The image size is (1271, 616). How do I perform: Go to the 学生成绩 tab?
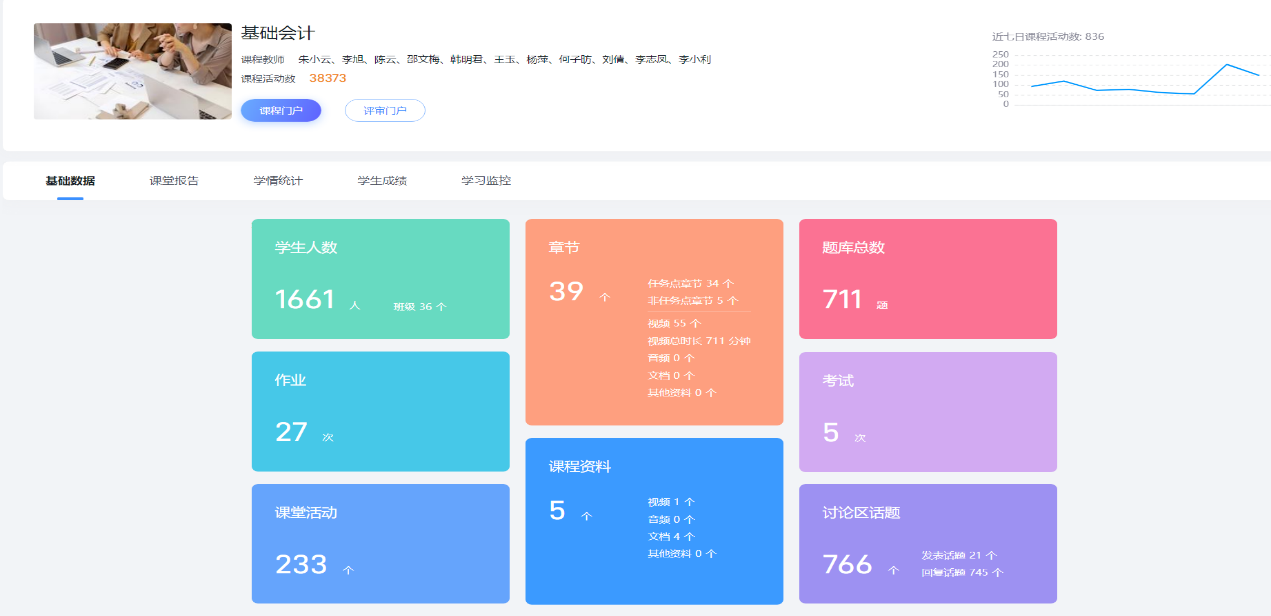pyautogui.click(x=382, y=181)
